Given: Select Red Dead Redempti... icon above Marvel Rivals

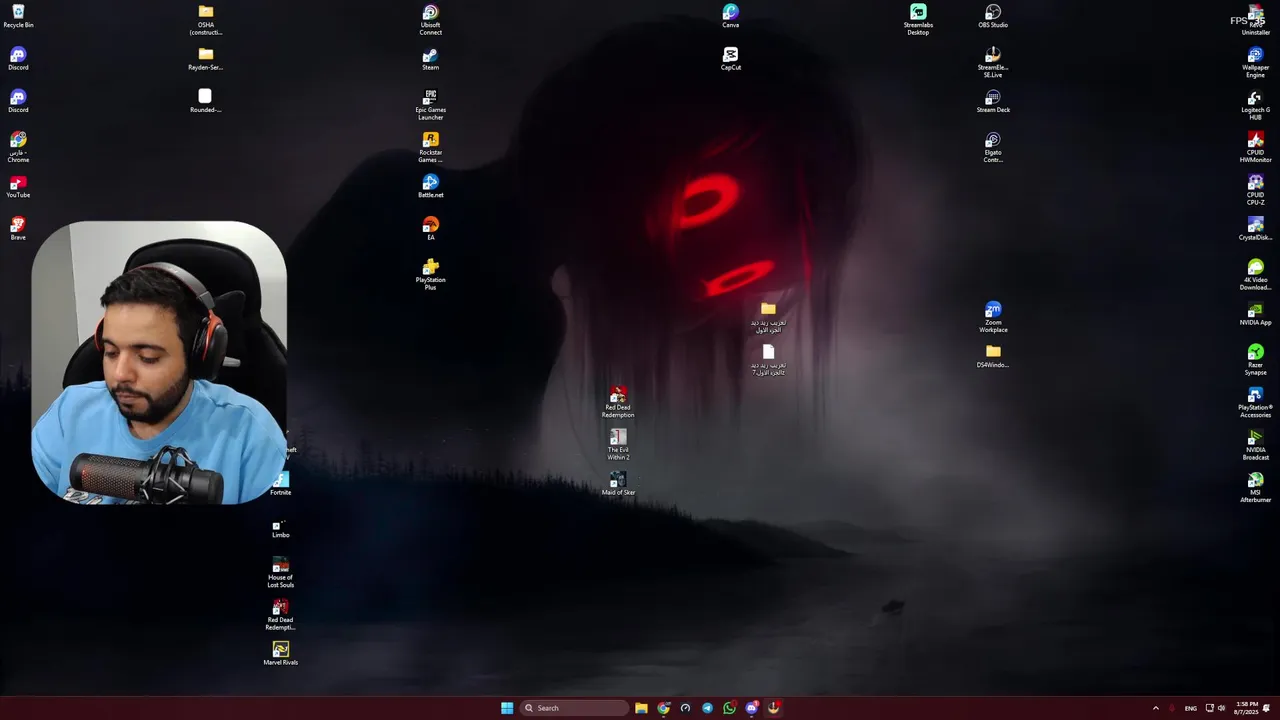Looking at the screenshot, I should [280, 614].
